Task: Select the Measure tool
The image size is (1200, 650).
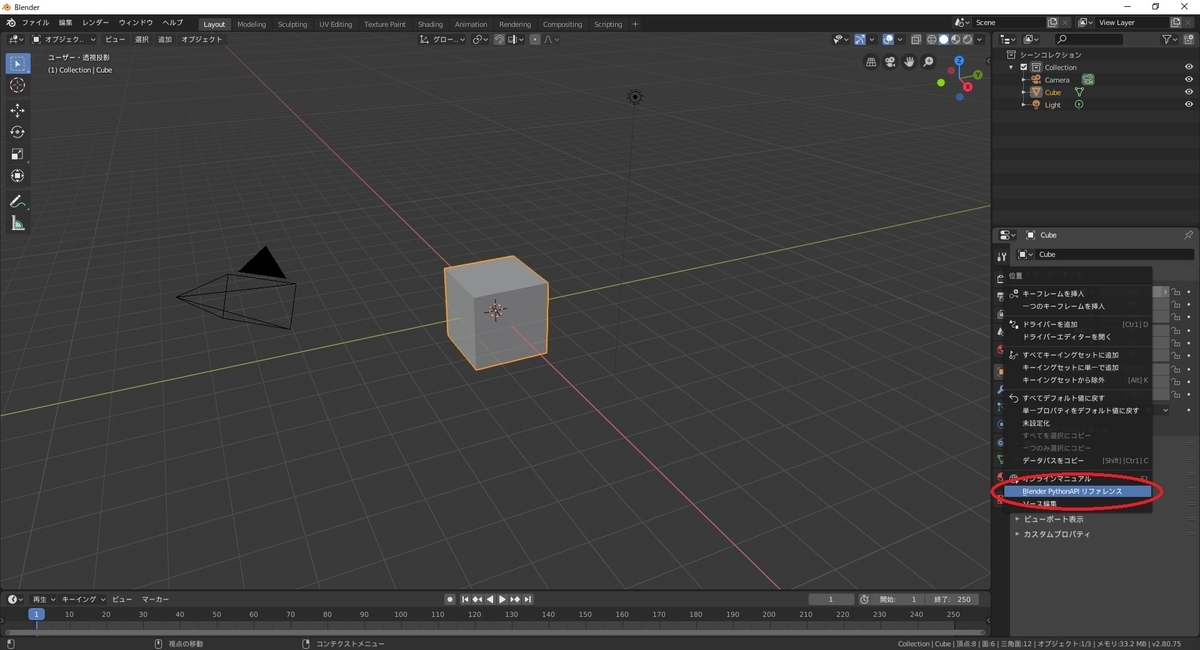Action: tap(17, 223)
